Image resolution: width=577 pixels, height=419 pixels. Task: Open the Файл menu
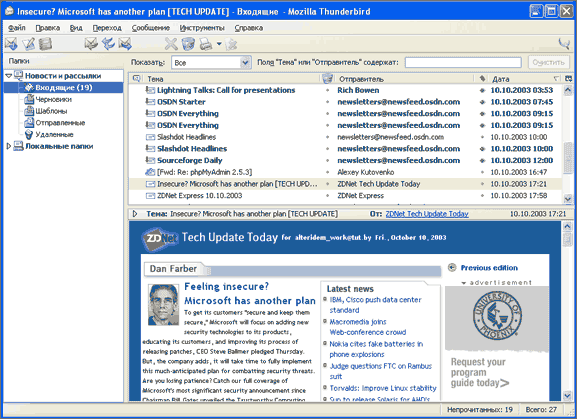click(x=17, y=28)
